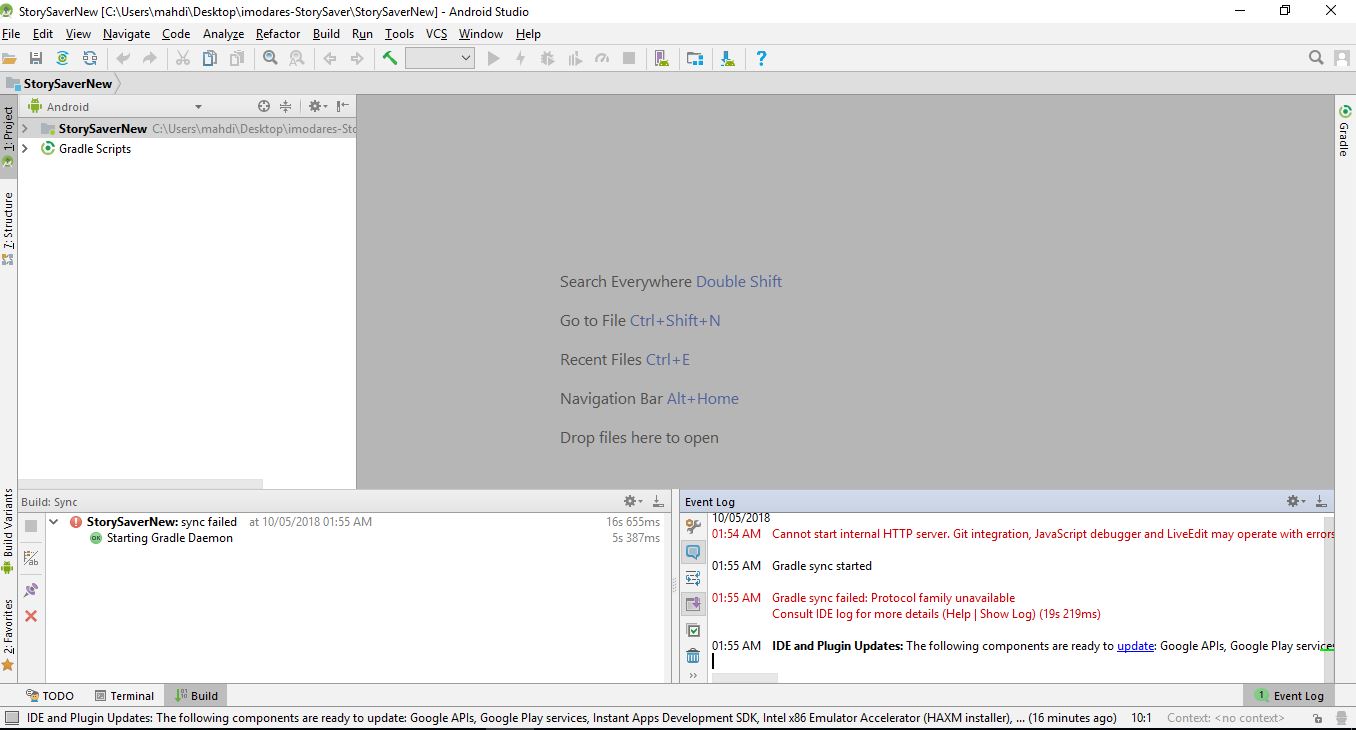The height and width of the screenshot is (730, 1356).
Task: Open the AVD Manager from the toolbar
Action: click(661, 59)
